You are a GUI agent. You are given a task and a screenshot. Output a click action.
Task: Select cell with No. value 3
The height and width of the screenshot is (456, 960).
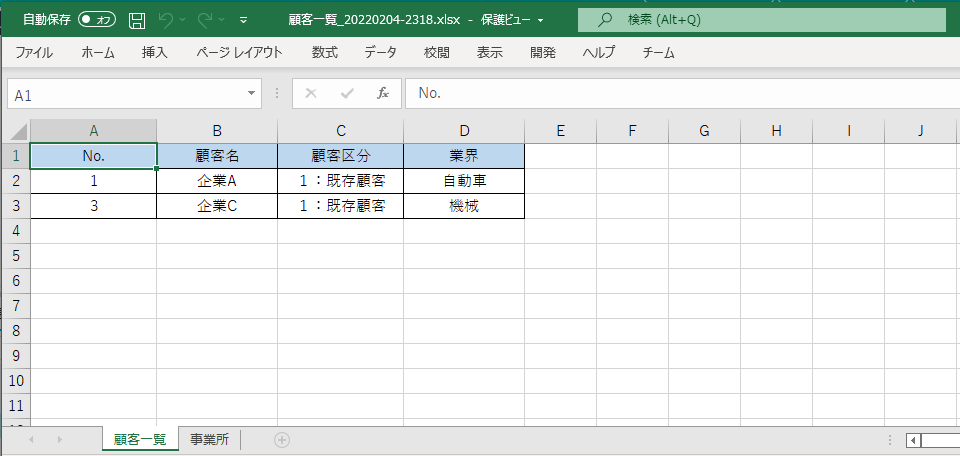94,206
